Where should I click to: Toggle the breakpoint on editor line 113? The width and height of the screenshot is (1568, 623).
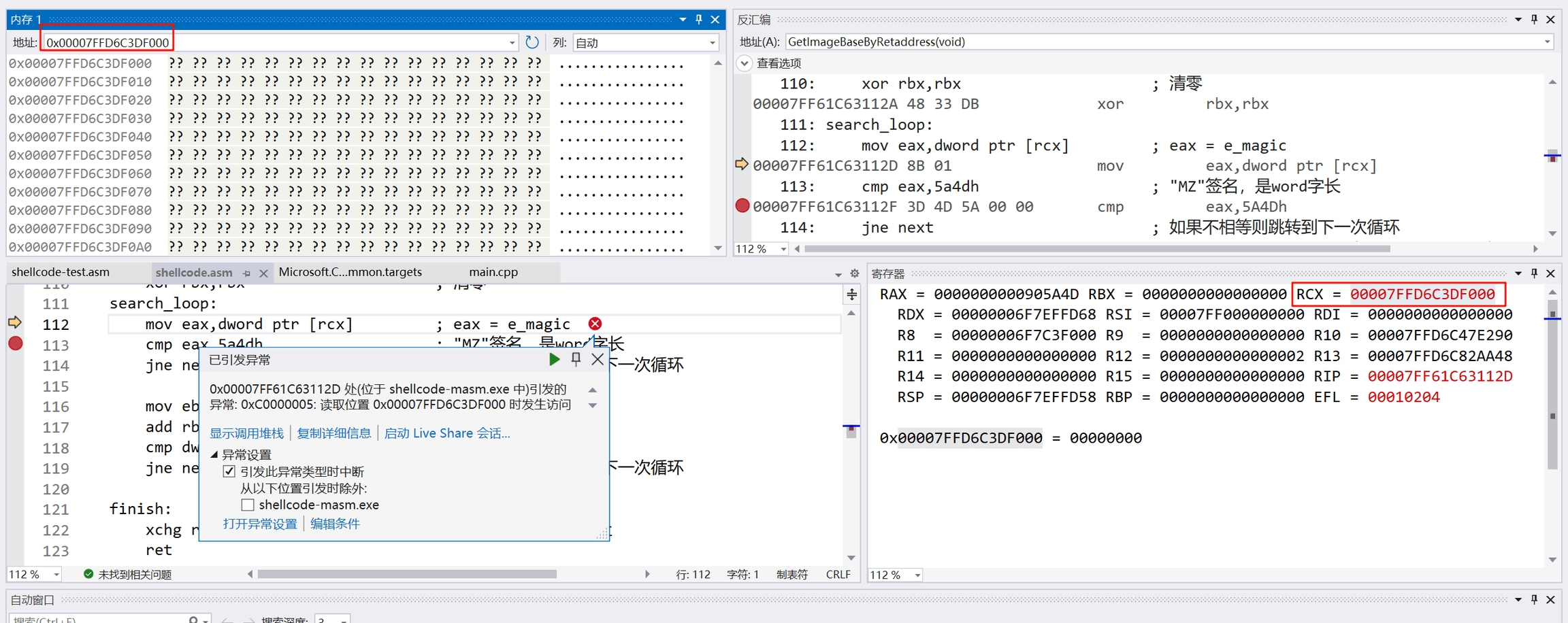click(x=16, y=344)
